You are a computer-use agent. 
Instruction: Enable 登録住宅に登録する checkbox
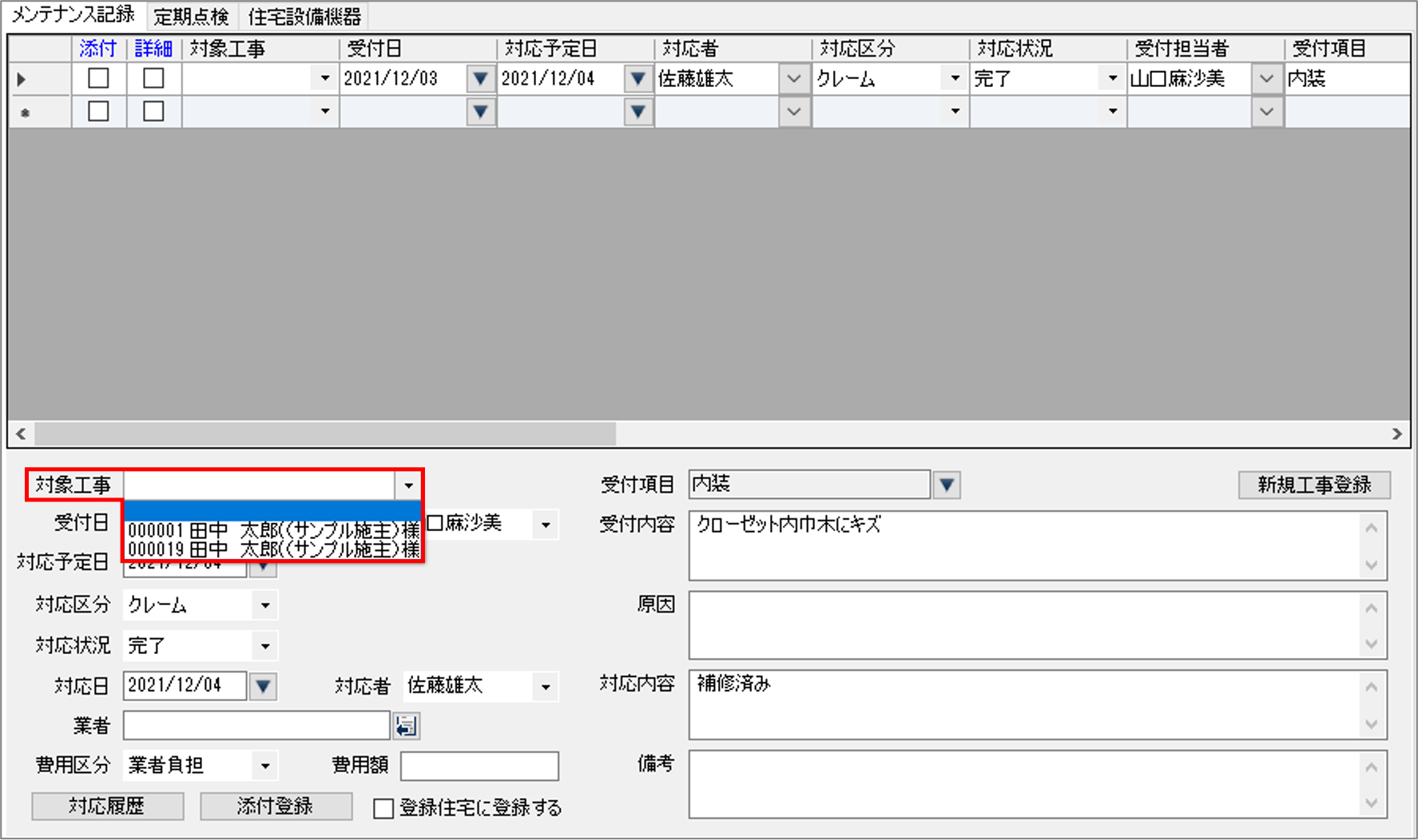[383, 808]
